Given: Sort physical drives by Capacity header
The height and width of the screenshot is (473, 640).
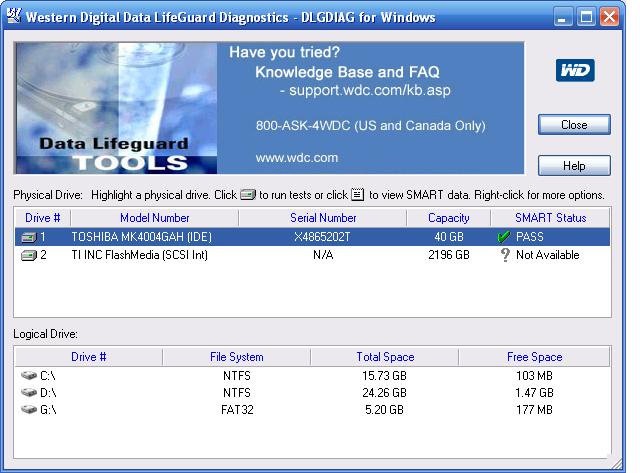Looking at the screenshot, I should click(449, 218).
